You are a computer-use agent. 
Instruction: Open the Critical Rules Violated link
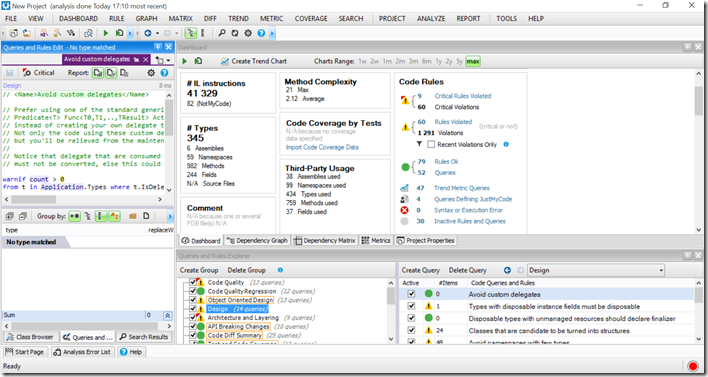[x=463, y=96]
